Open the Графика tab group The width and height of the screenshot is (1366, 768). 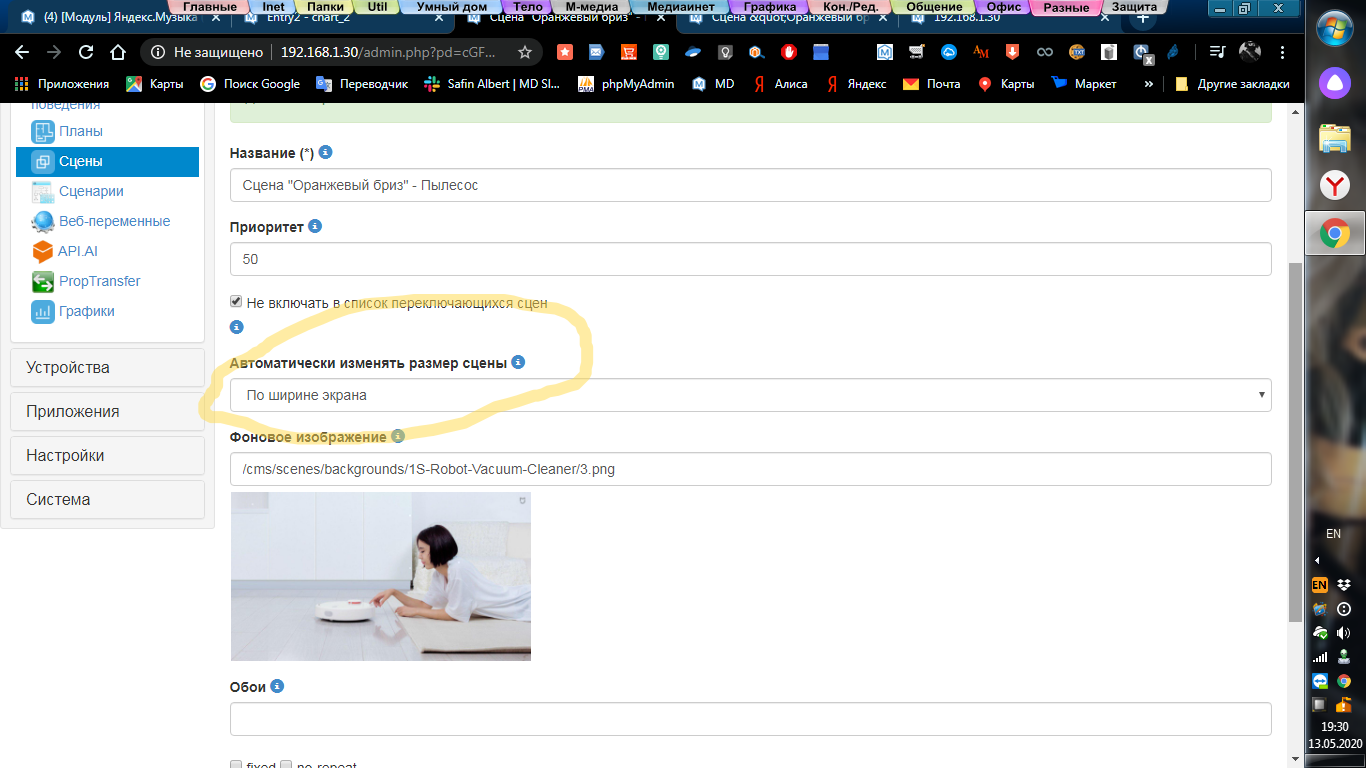point(770,7)
